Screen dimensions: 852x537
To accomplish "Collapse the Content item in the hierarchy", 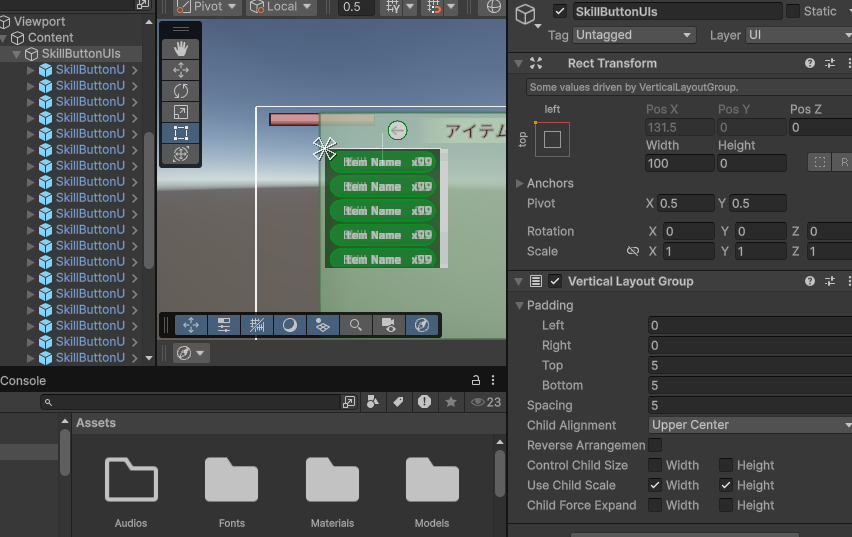I will tap(5, 38).
